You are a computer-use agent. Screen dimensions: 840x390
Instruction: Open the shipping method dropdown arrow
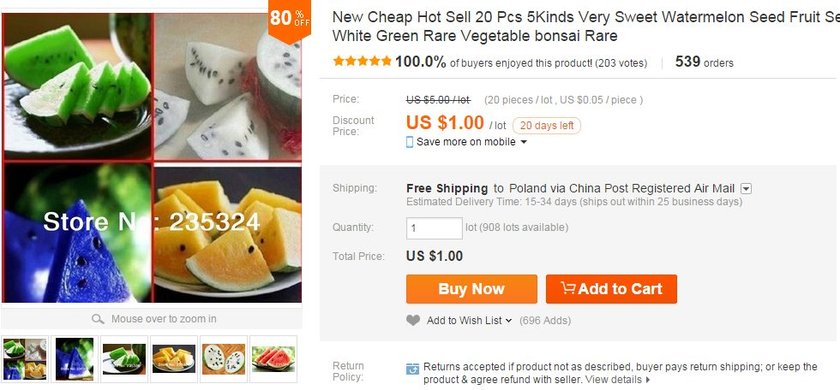(746, 189)
